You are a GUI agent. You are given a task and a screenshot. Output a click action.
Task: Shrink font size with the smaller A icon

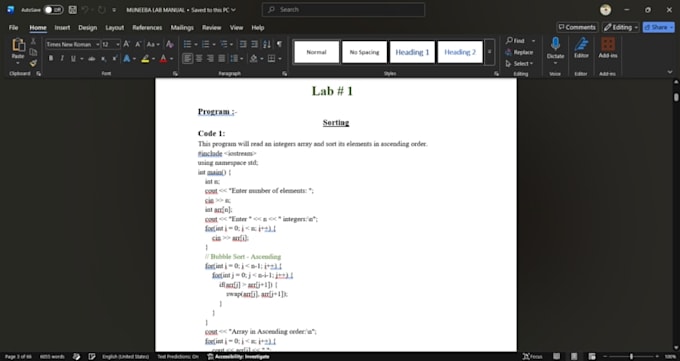(x=138, y=44)
